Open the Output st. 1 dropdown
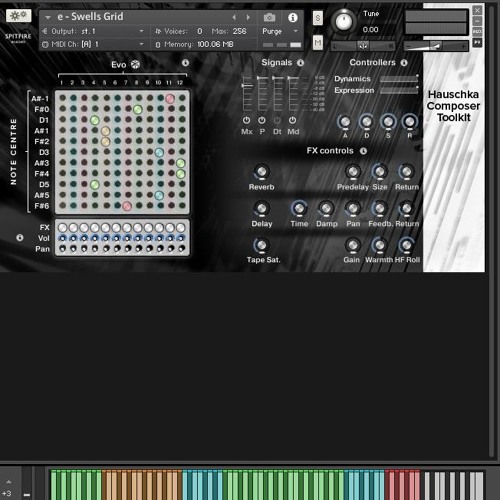 93,31
